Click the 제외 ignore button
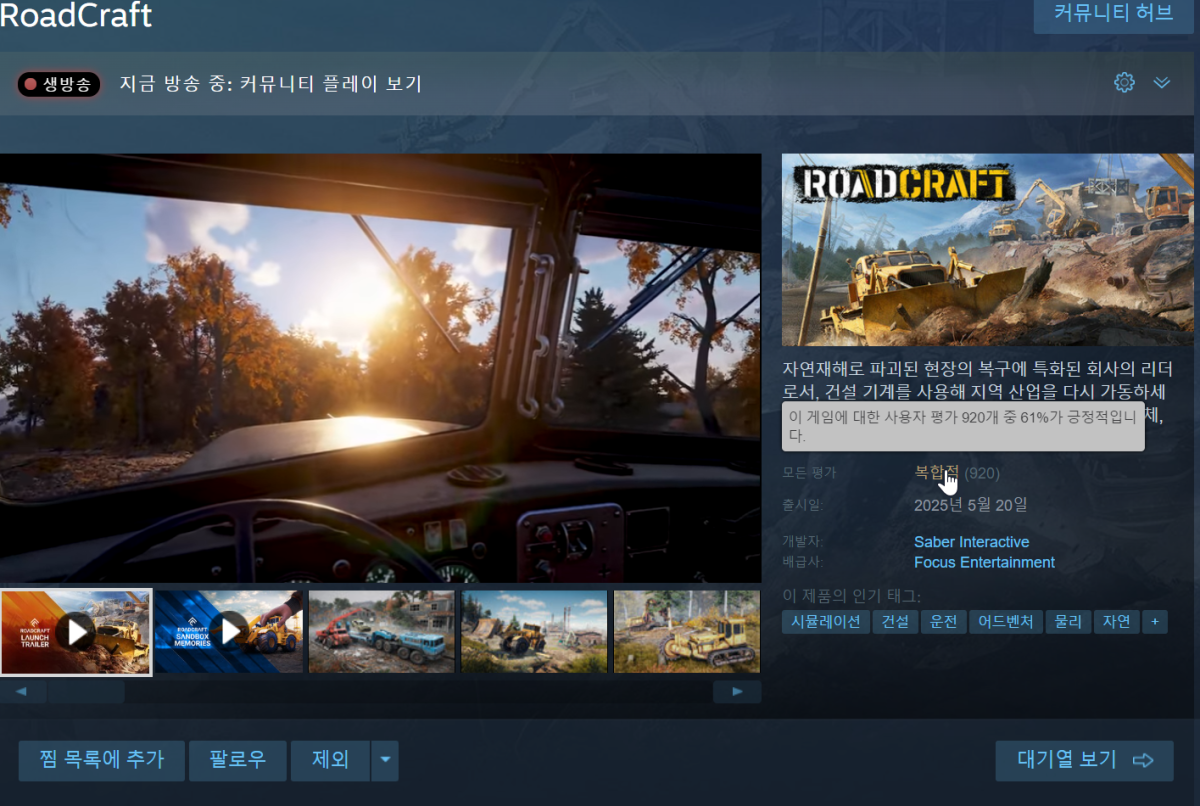Image resolution: width=1200 pixels, height=806 pixels. click(x=331, y=760)
